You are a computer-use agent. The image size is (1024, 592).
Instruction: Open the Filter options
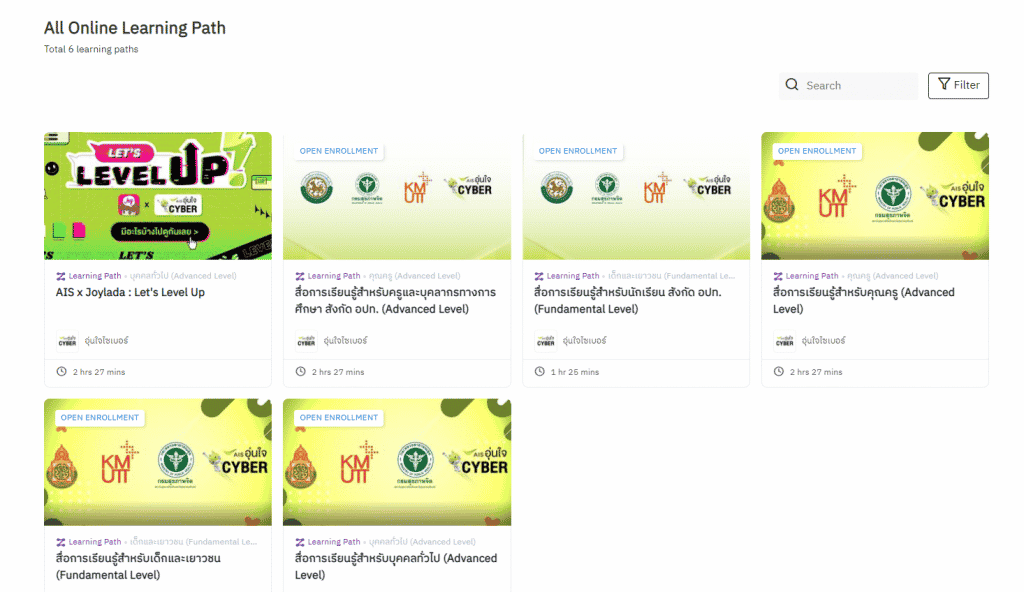[958, 86]
